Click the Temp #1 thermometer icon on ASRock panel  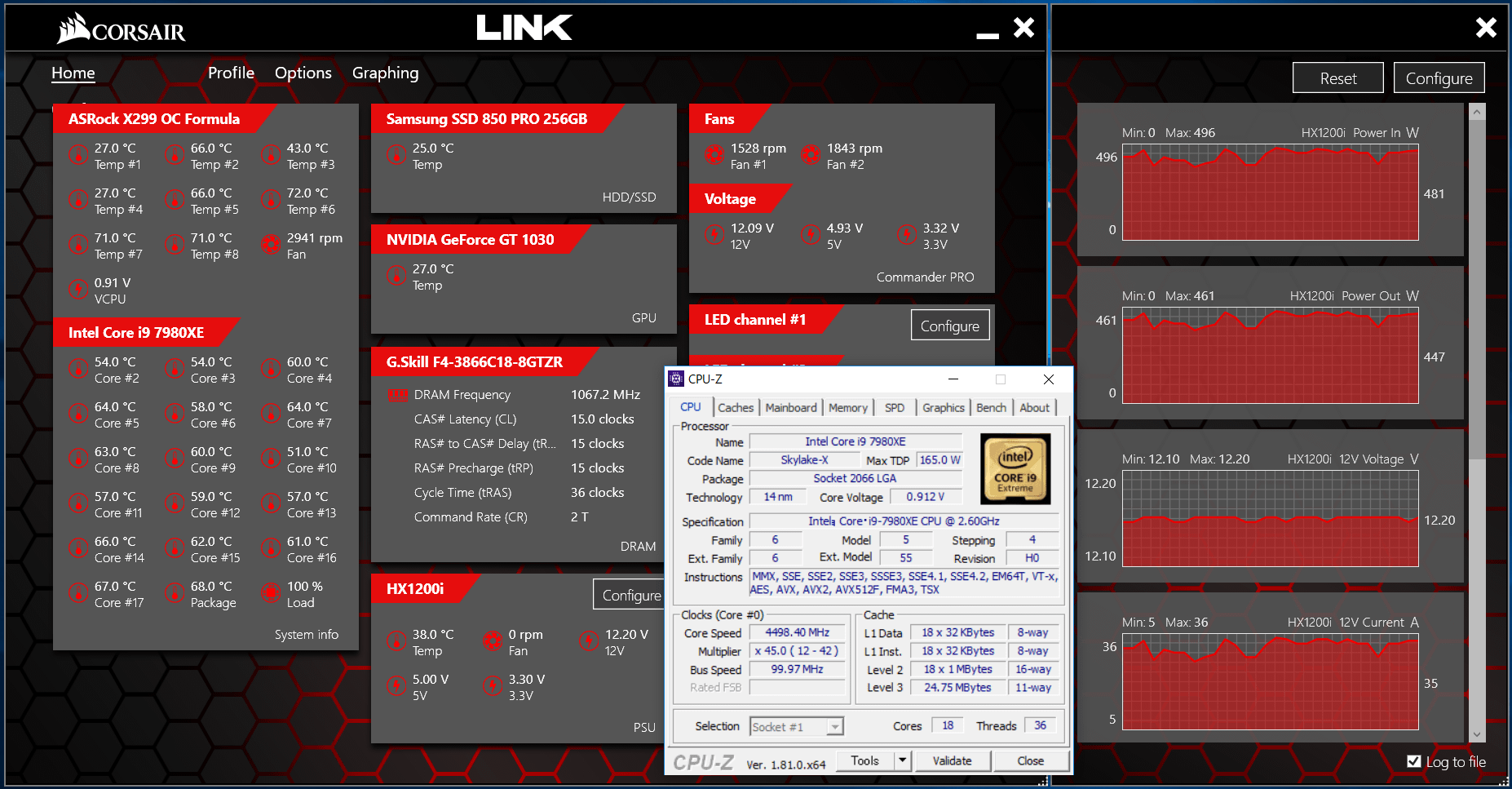[77, 154]
